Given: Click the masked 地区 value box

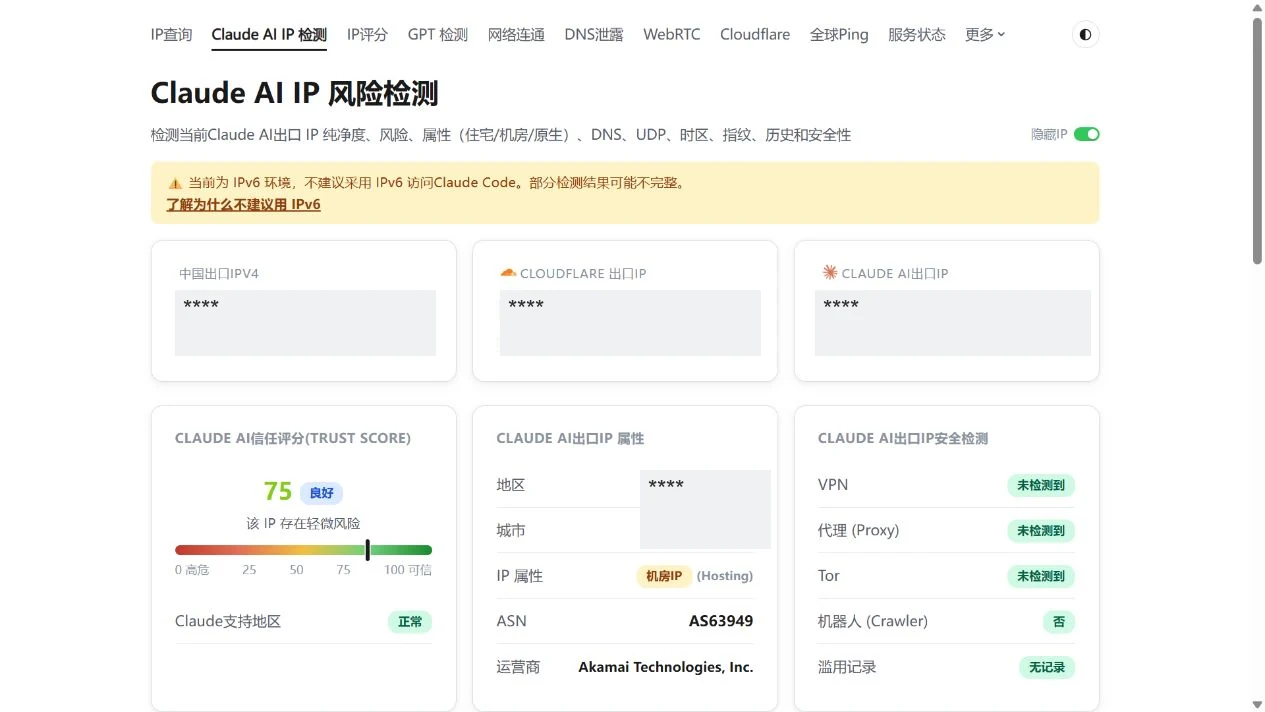Looking at the screenshot, I should (x=705, y=509).
